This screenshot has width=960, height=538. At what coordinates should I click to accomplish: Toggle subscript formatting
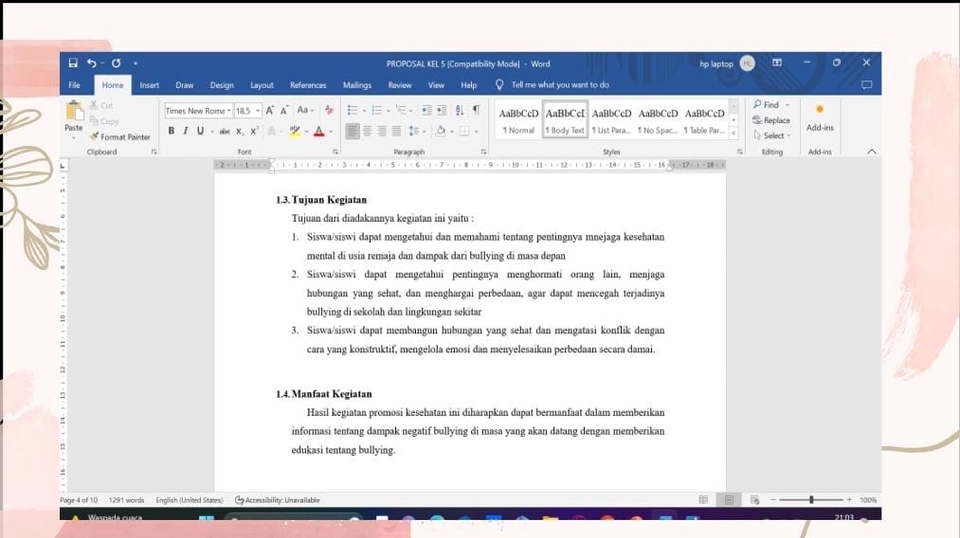239,131
